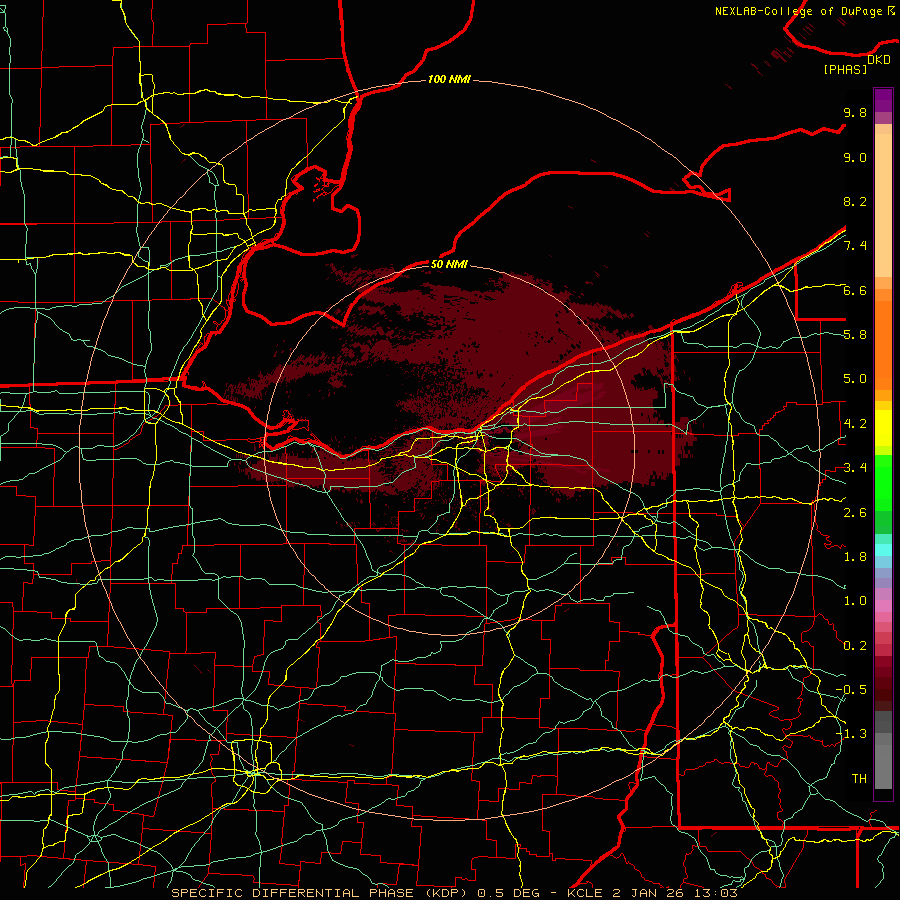Click the 50 NMI range ring label
Screen dimensions: 900x900
point(449,264)
